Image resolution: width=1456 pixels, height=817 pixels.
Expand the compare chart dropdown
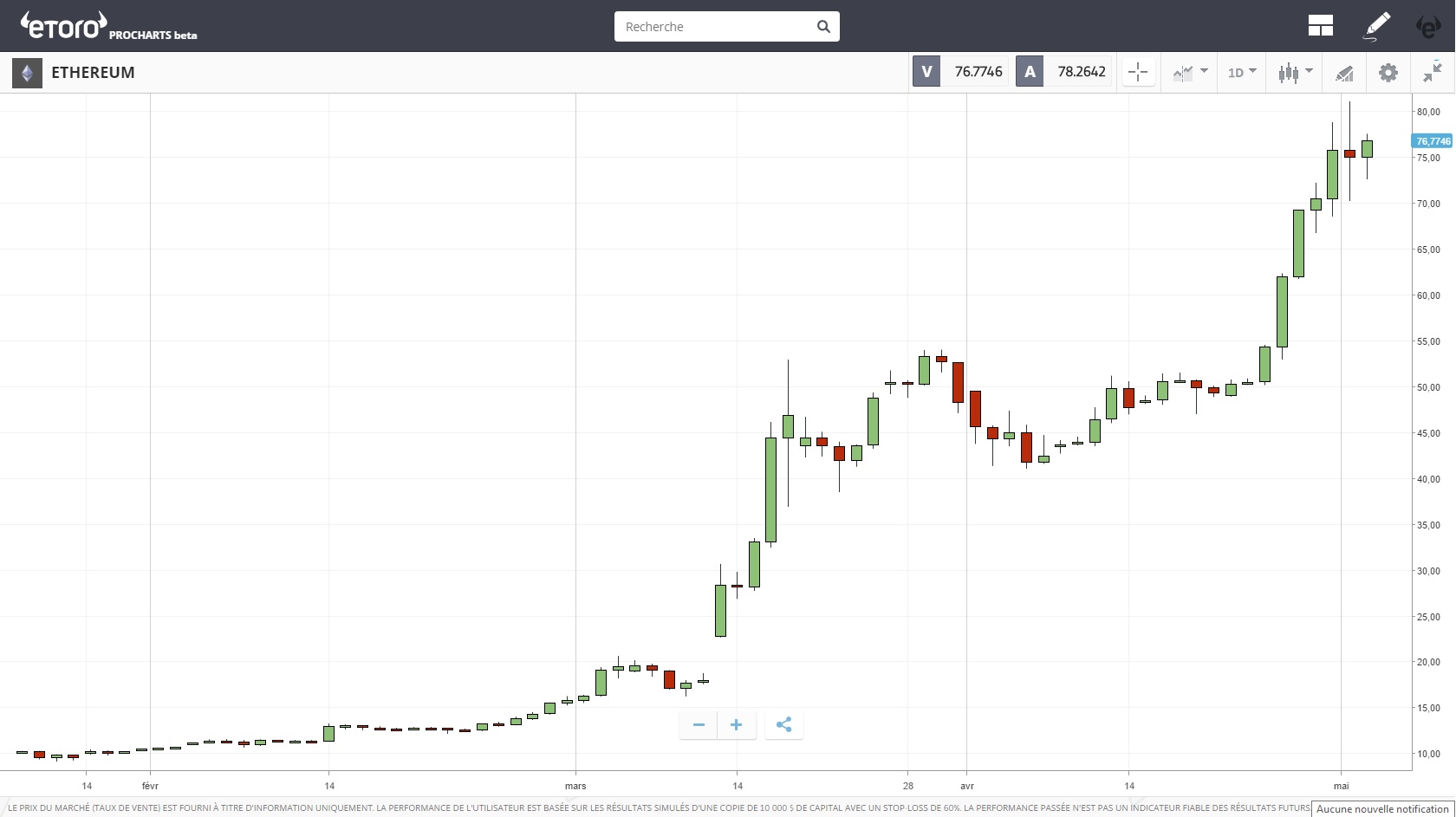click(x=1190, y=73)
